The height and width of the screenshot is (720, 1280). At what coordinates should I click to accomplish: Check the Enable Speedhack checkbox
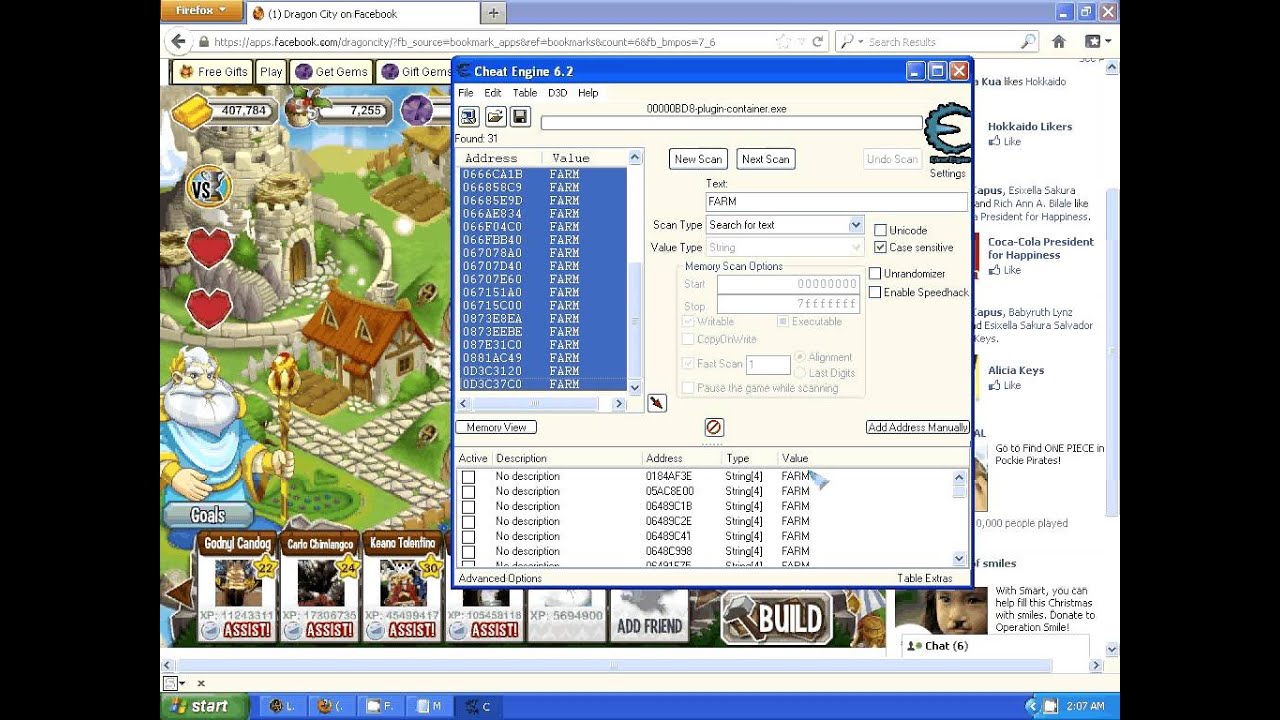pyautogui.click(x=875, y=292)
